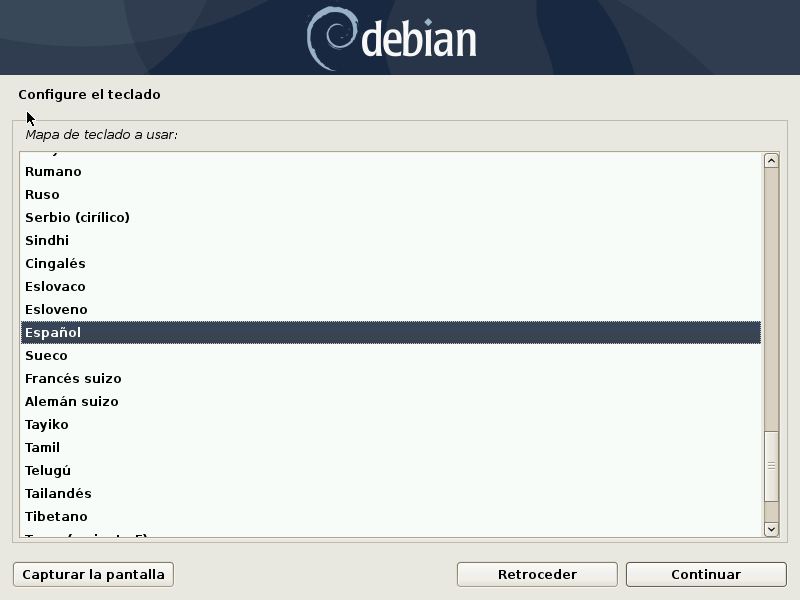Pick Tailandés from the keymap list
Viewport: 800px width, 600px height.
click(59, 494)
